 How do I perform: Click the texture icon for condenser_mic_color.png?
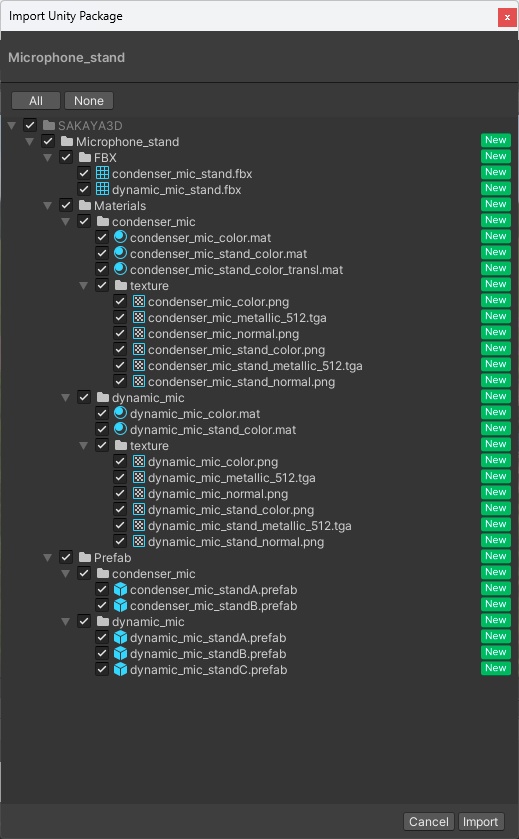click(x=139, y=301)
